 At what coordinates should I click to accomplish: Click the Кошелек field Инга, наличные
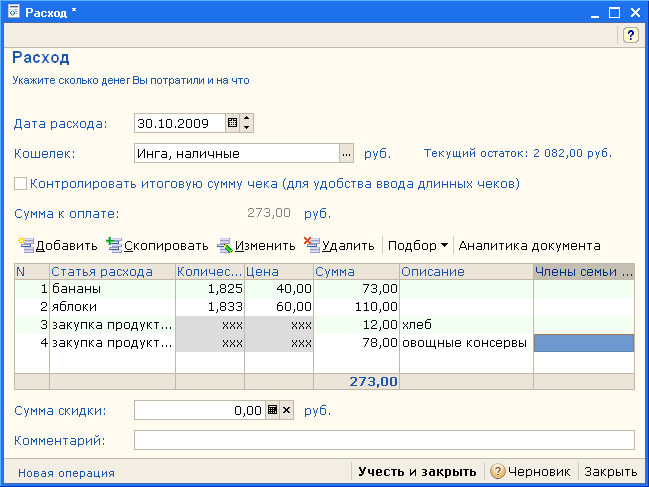pyautogui.click(x=237, y=154)
